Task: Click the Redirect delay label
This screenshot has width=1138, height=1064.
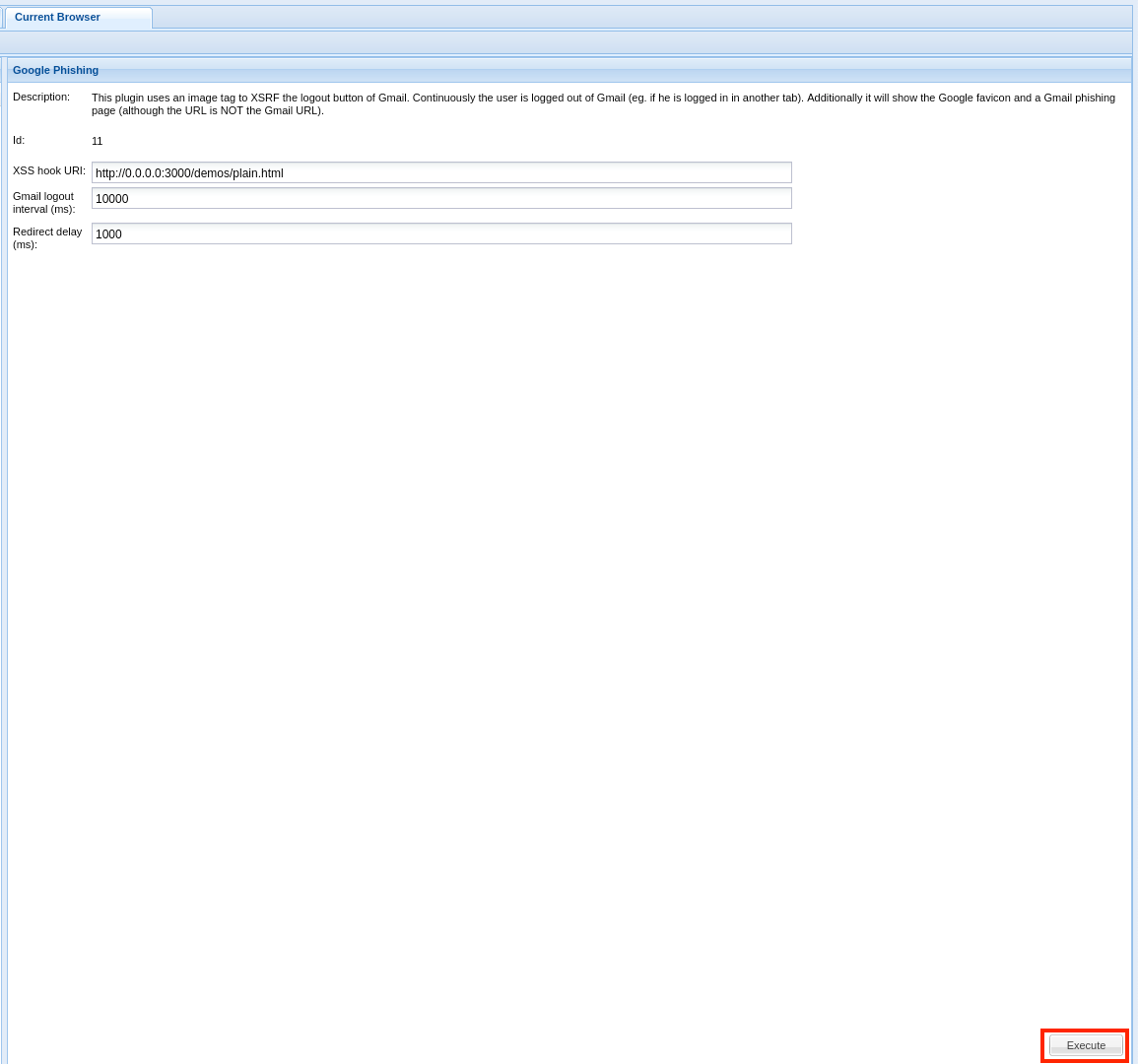Action: click(47, 237)
